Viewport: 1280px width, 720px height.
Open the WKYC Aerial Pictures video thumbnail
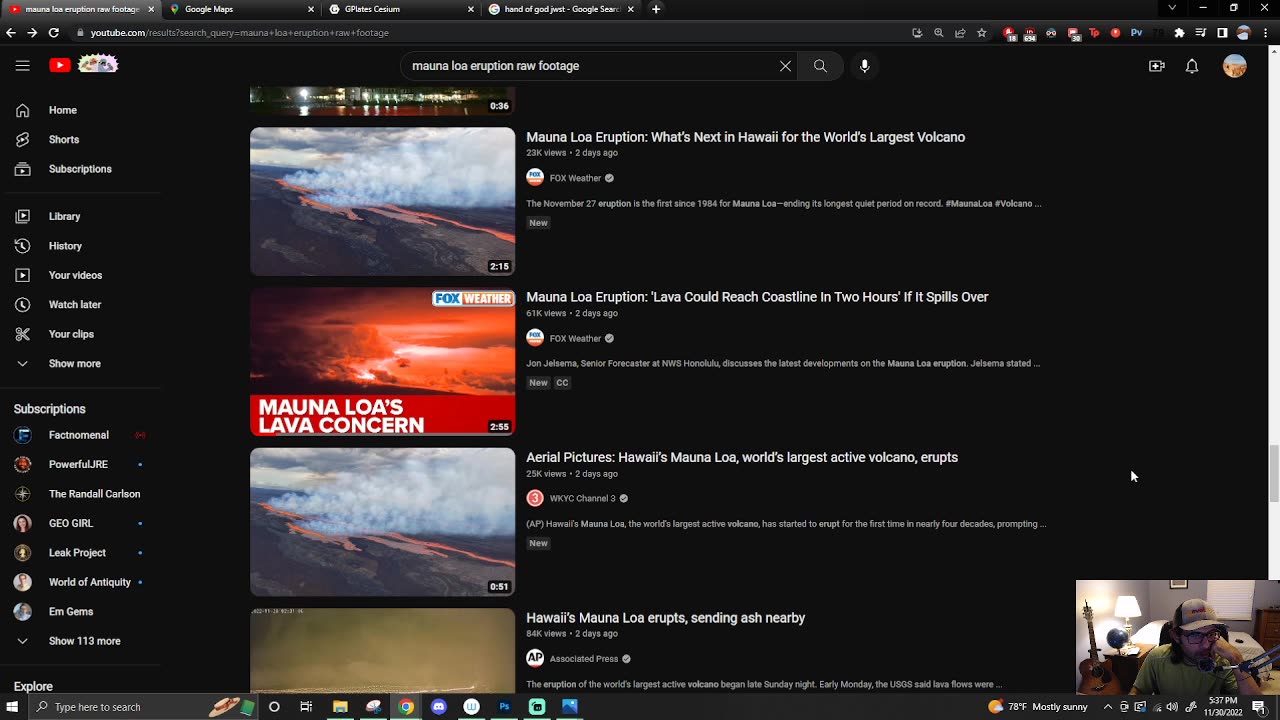pos(383,522)
